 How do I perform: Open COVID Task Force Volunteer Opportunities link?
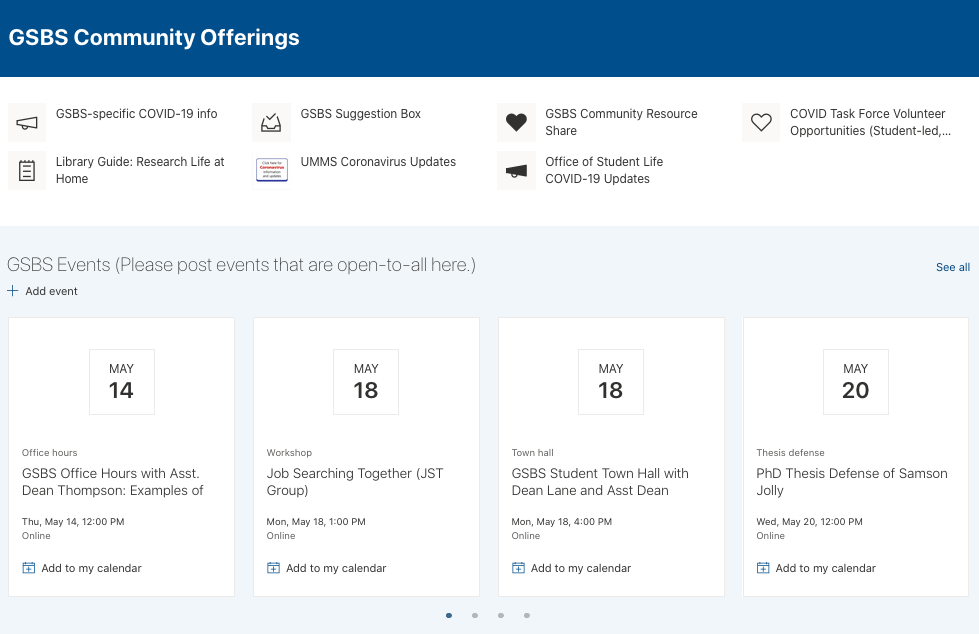pos(868,122)
